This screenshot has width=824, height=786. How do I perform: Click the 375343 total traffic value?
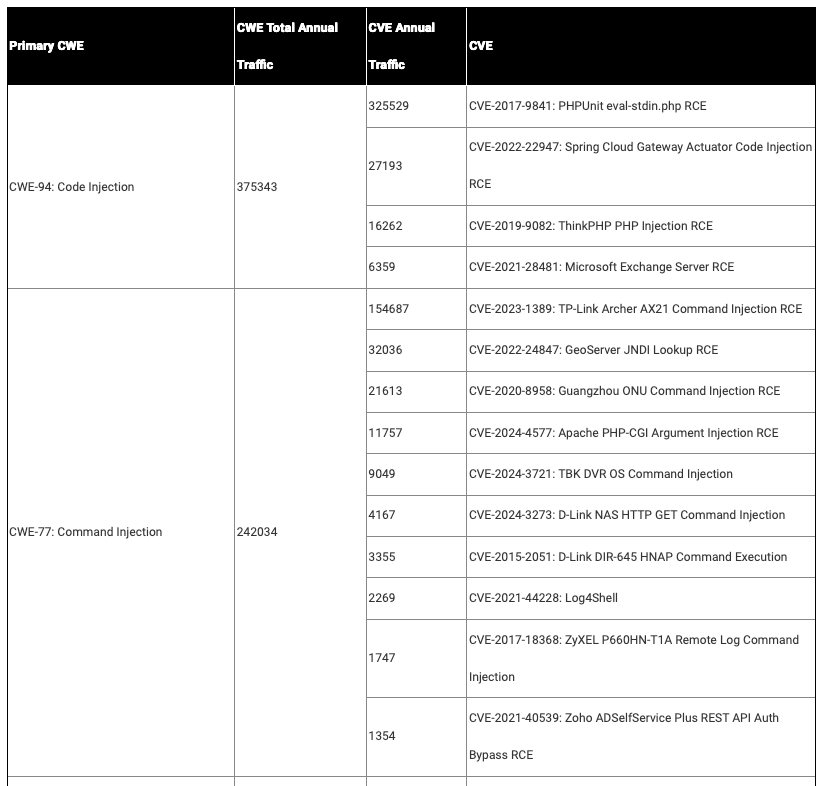pyautogui.click(x=257, y=187)
